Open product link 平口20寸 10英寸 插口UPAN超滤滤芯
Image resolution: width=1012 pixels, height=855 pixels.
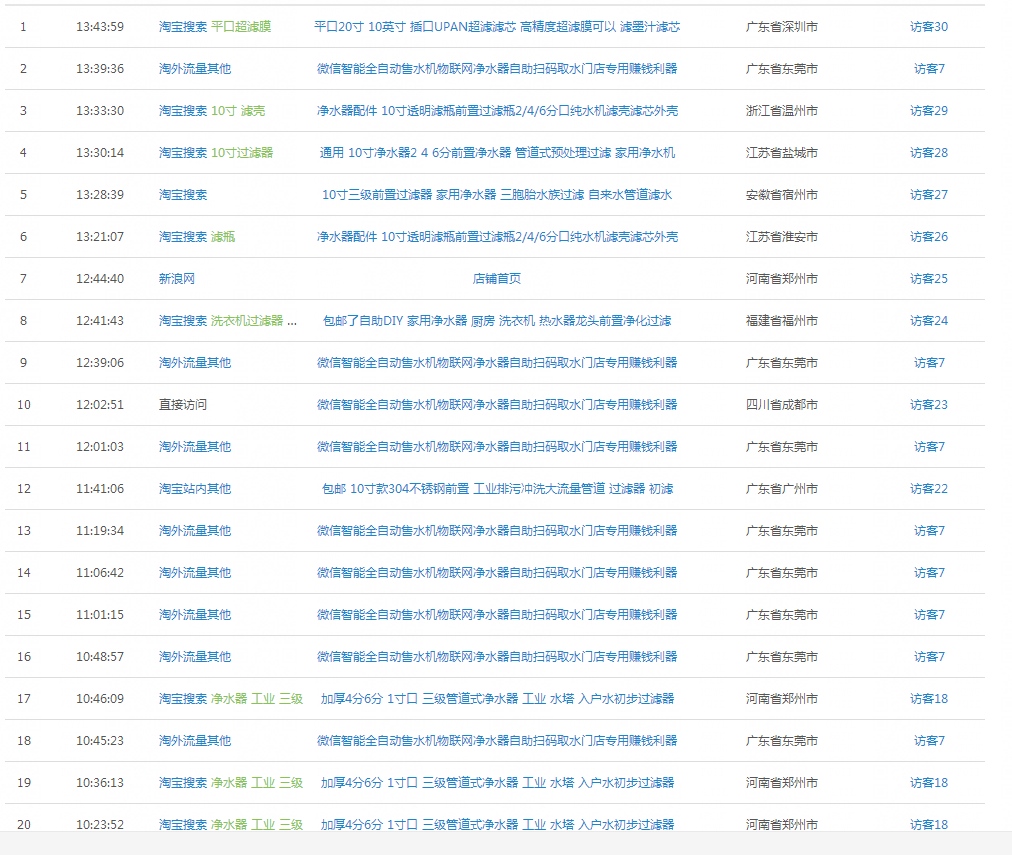(x=497, y=26)
